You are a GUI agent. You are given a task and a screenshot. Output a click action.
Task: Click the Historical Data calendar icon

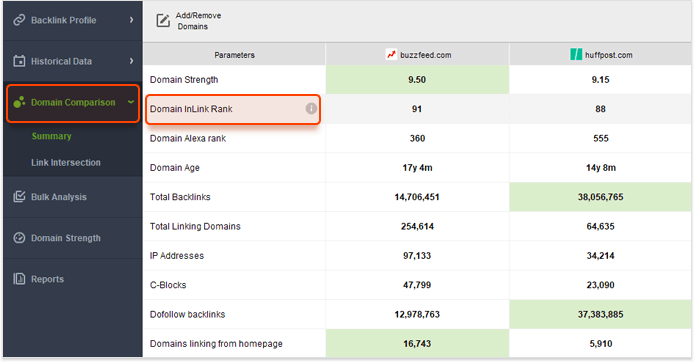click(x=19, y=61)
